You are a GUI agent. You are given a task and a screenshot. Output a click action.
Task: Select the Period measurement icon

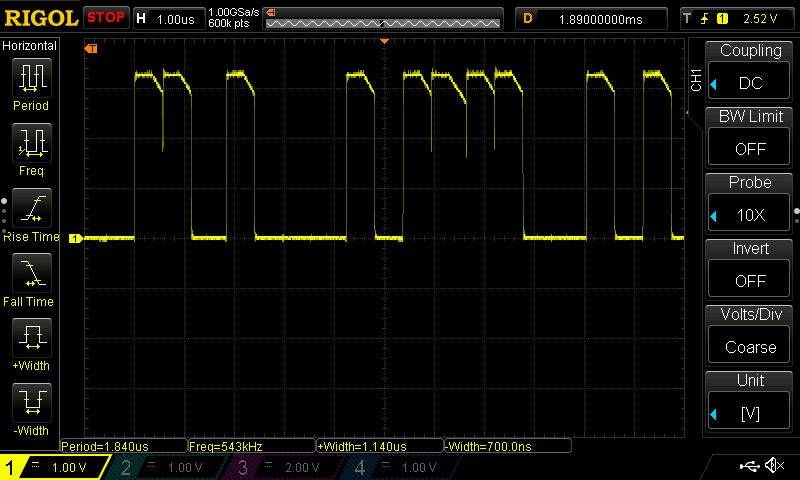(x=31, y=78)
